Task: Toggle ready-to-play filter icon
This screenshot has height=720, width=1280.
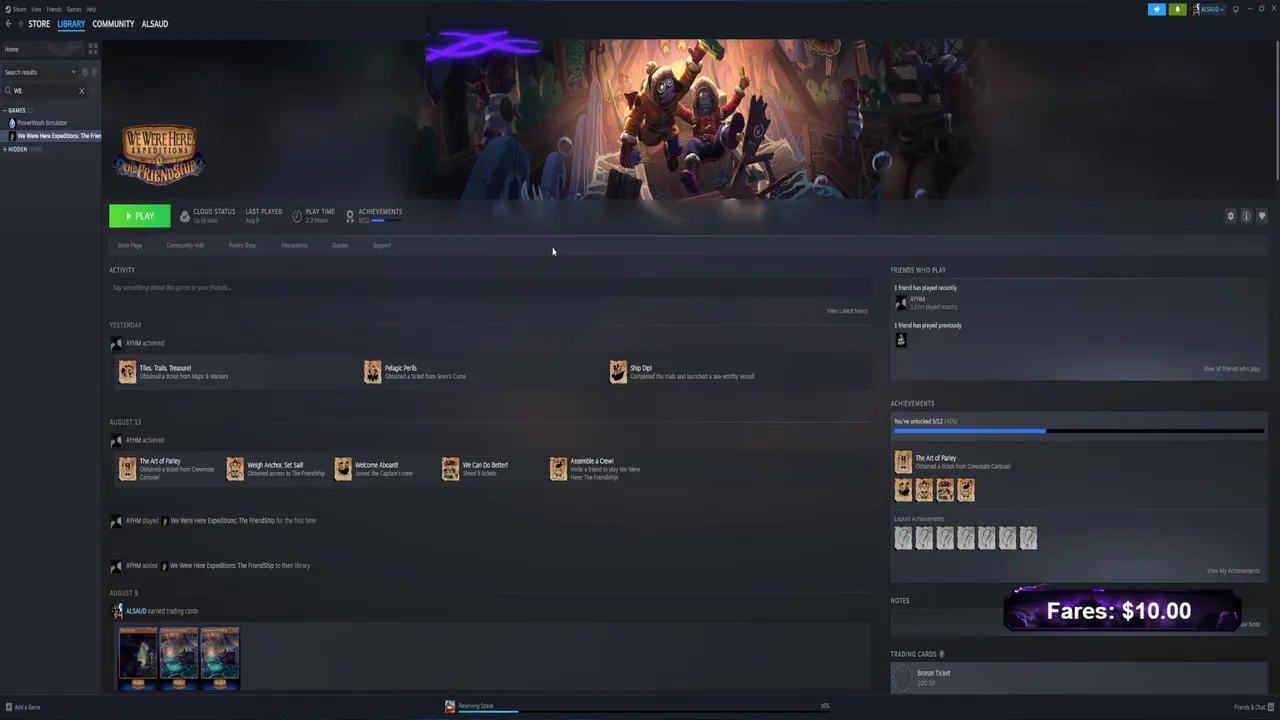Action: pos(95,72)
